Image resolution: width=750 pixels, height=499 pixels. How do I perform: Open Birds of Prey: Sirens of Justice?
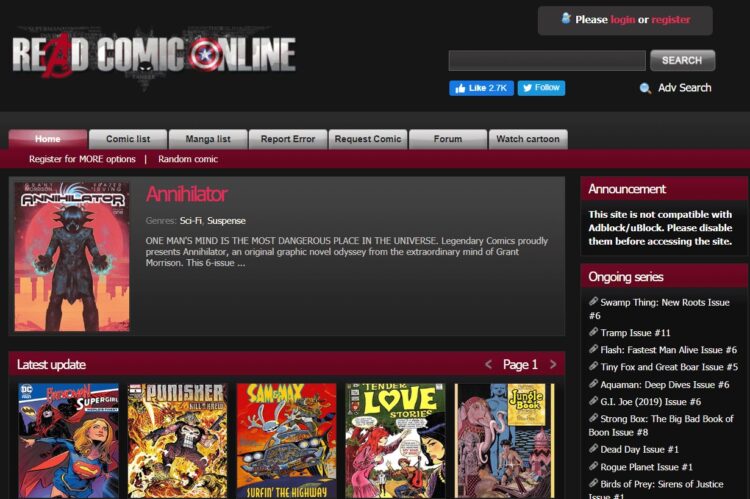[x=656, y=489]
